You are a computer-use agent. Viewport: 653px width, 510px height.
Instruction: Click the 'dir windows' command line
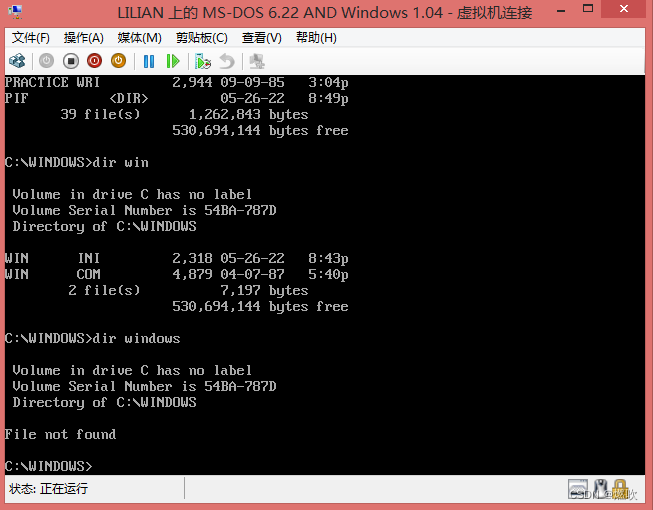[x=92, y=338]
